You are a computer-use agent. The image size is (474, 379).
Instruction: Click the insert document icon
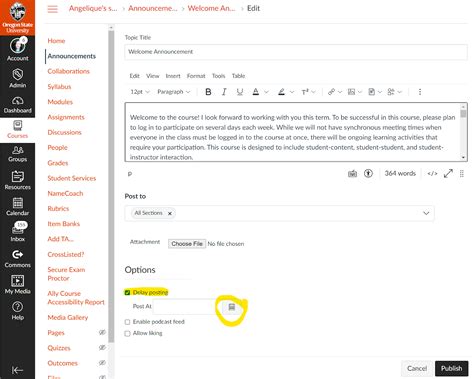[372, 92]
